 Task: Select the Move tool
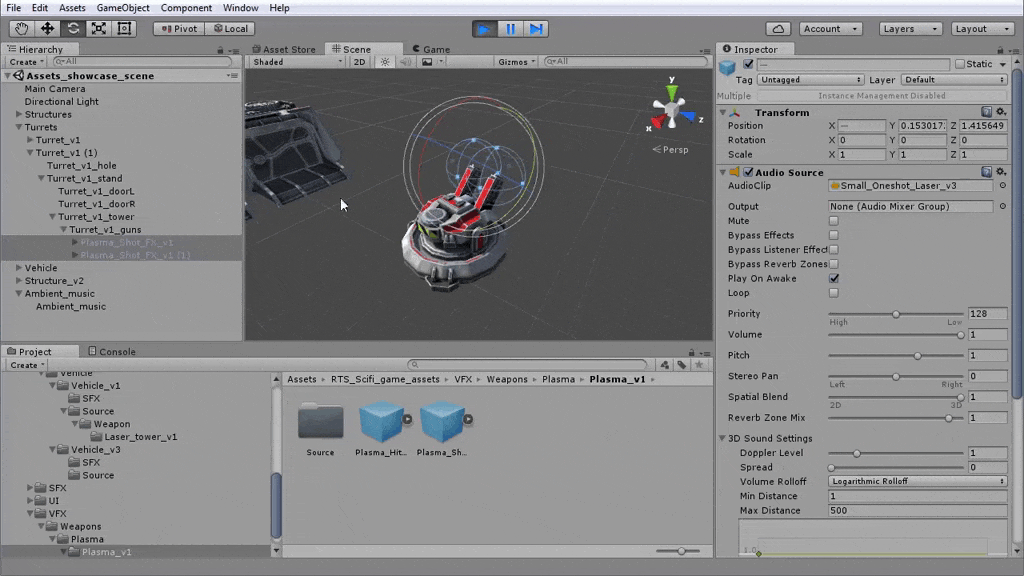47,29
